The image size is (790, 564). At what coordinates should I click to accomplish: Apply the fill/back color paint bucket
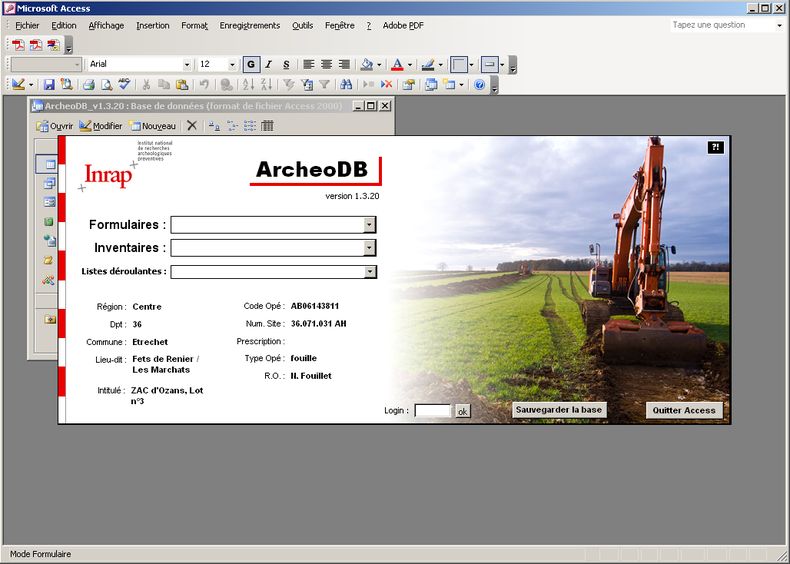tap(366, 65)
